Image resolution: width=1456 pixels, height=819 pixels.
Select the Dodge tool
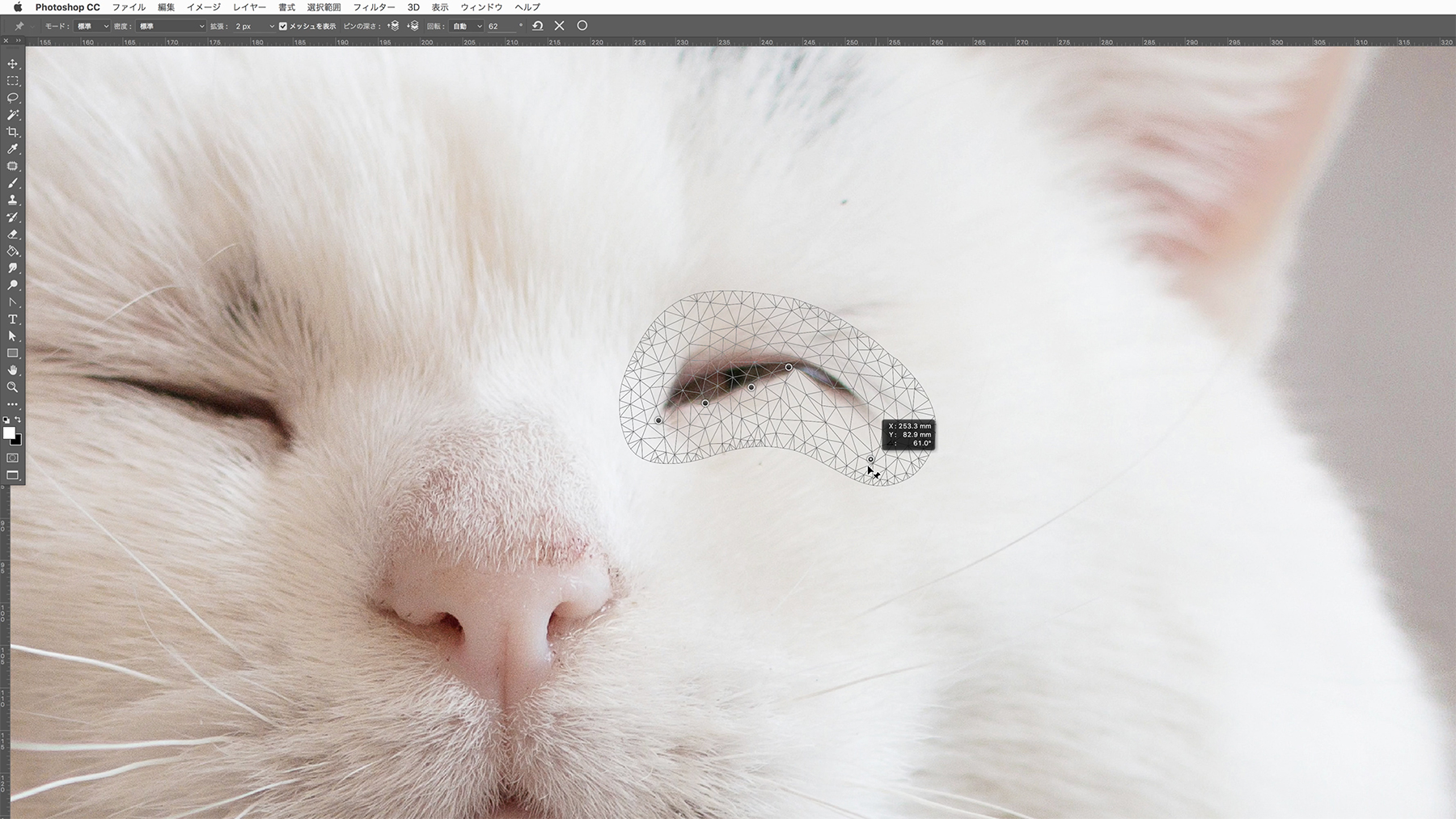(12, 285)
